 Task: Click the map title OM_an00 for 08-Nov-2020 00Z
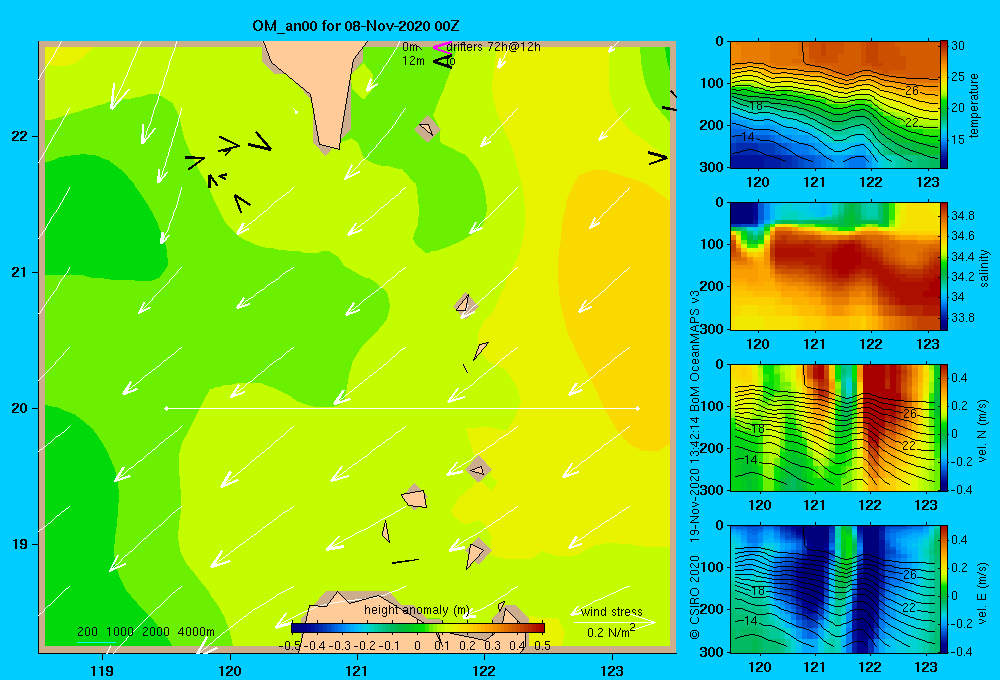point(355,26)
